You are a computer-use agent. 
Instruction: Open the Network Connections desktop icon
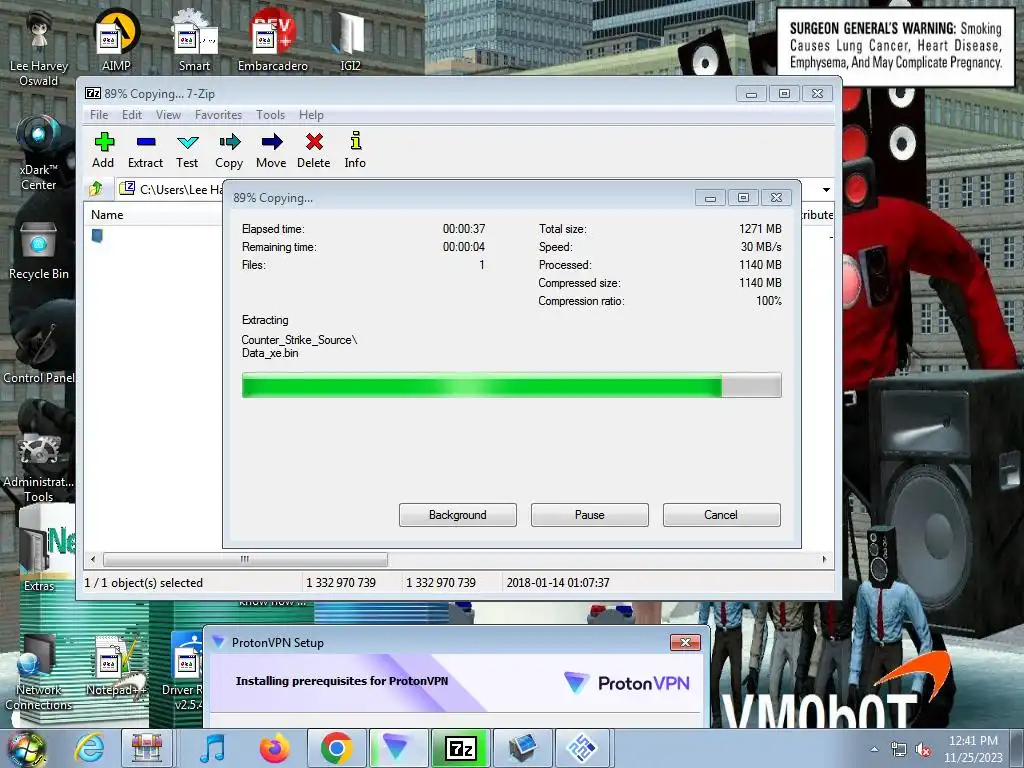coord(39,673)
